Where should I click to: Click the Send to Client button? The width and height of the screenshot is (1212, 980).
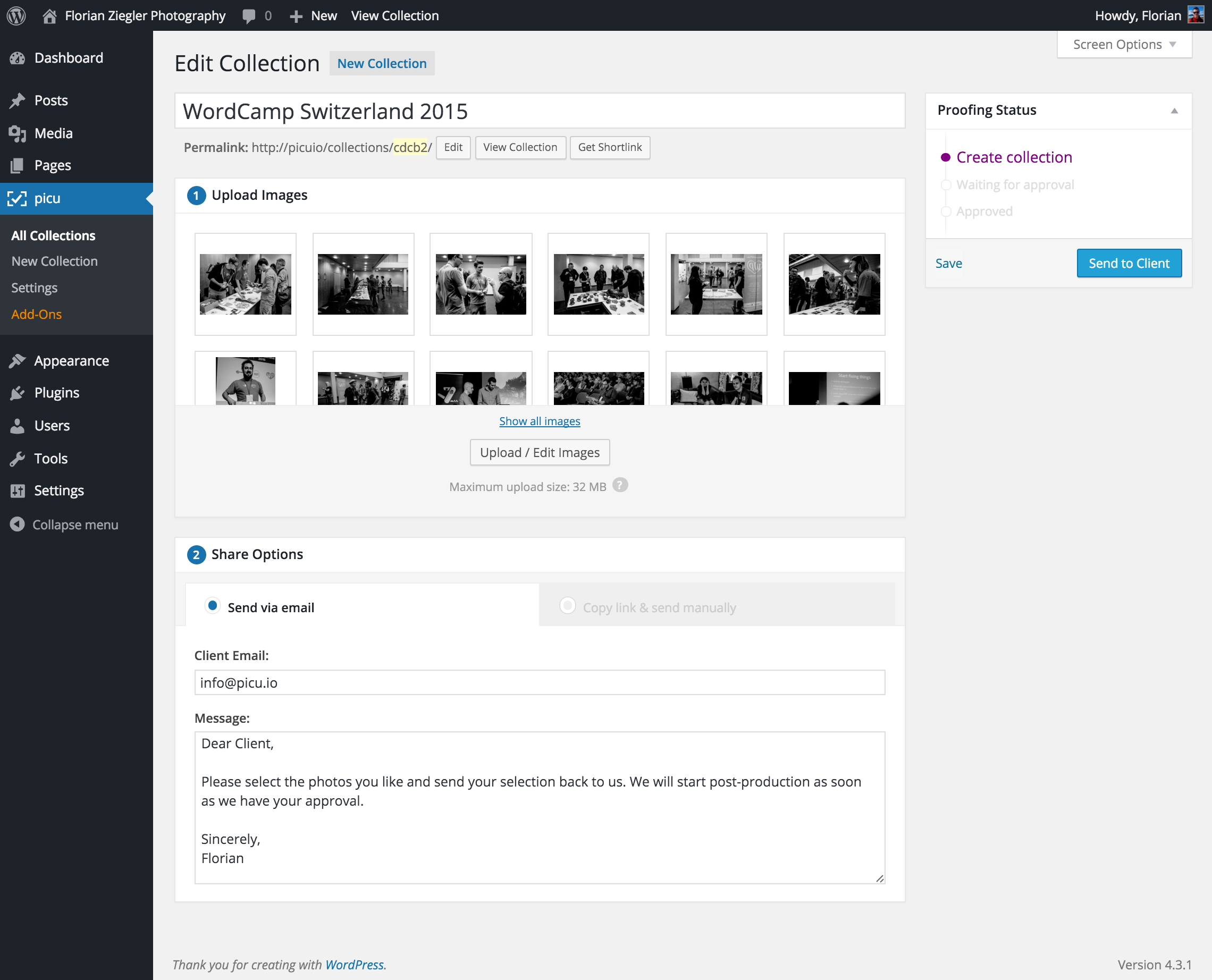click(x=1129, y=263)
